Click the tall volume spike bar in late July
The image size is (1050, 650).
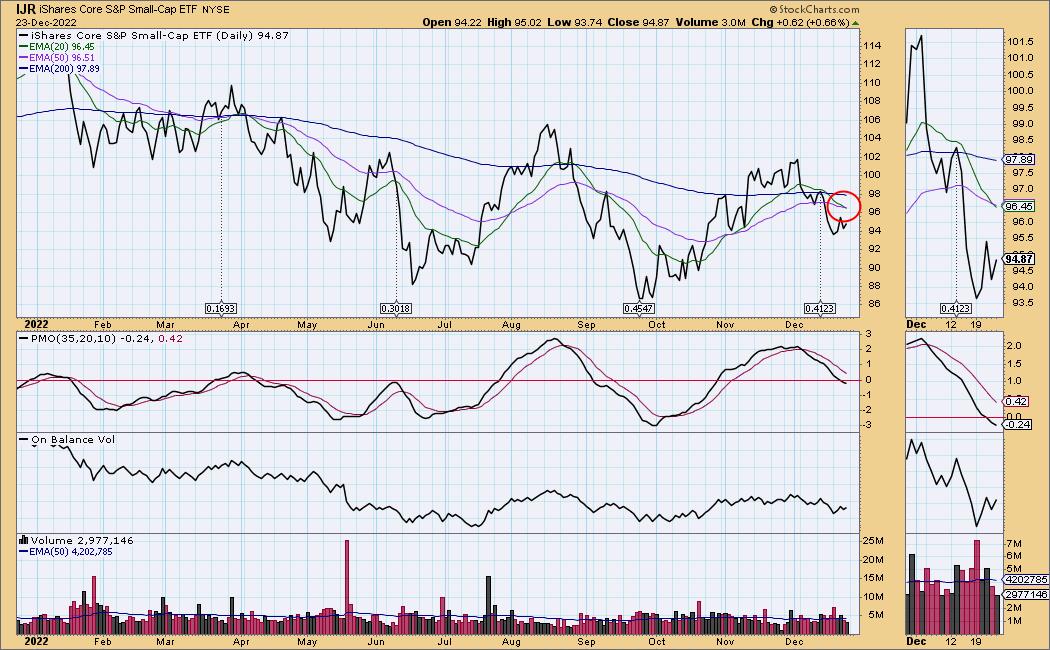coord(489,605)
